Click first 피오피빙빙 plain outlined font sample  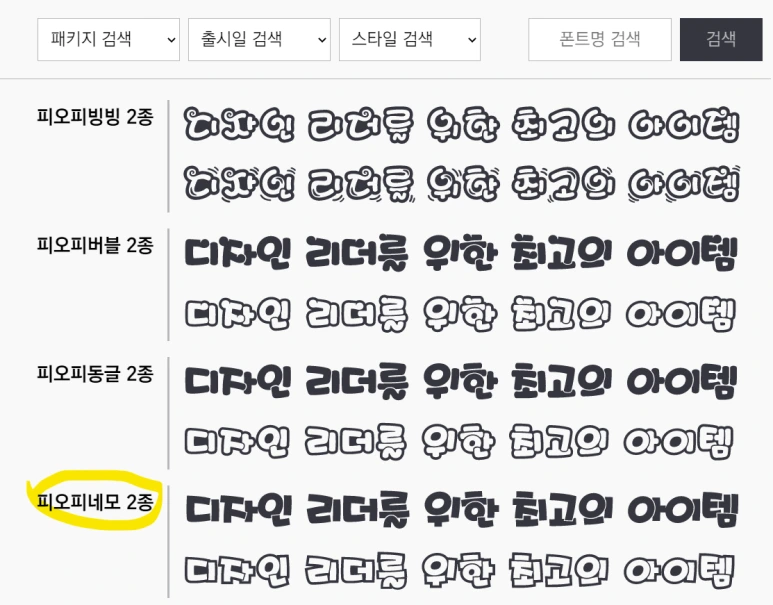461,125
